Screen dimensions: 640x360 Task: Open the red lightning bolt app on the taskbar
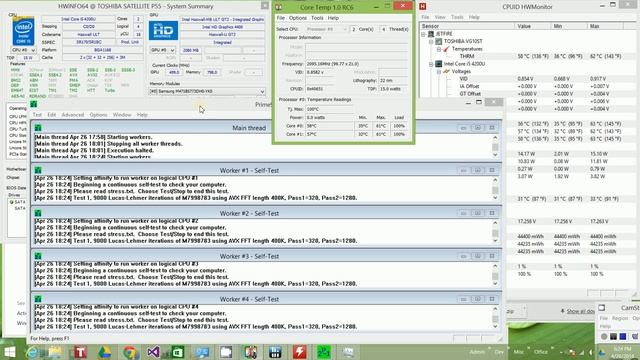pyautogui.click(x=299, y=352)
